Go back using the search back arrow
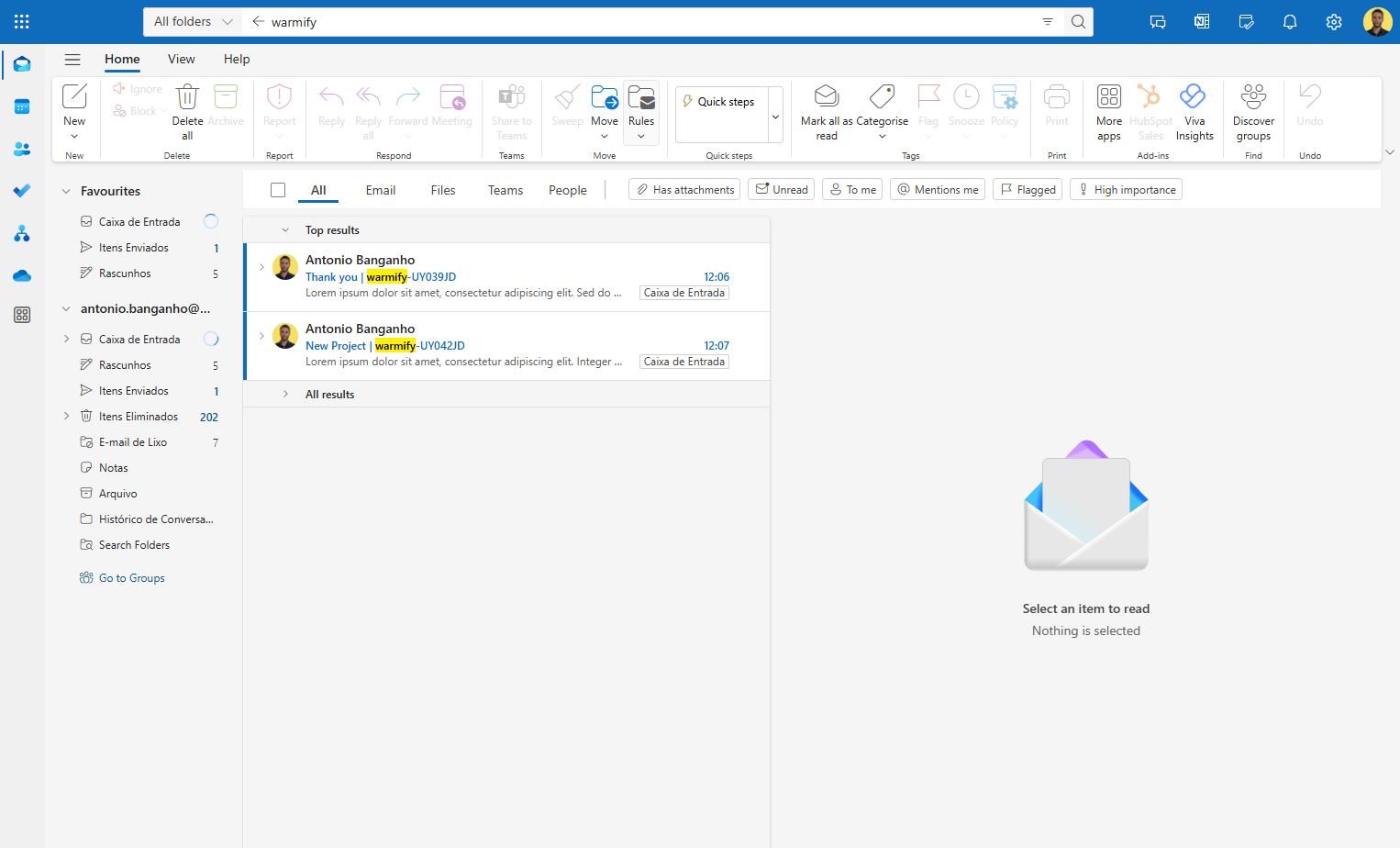Viewport: 1400px width, 848px height. click(x=258, y=22)
